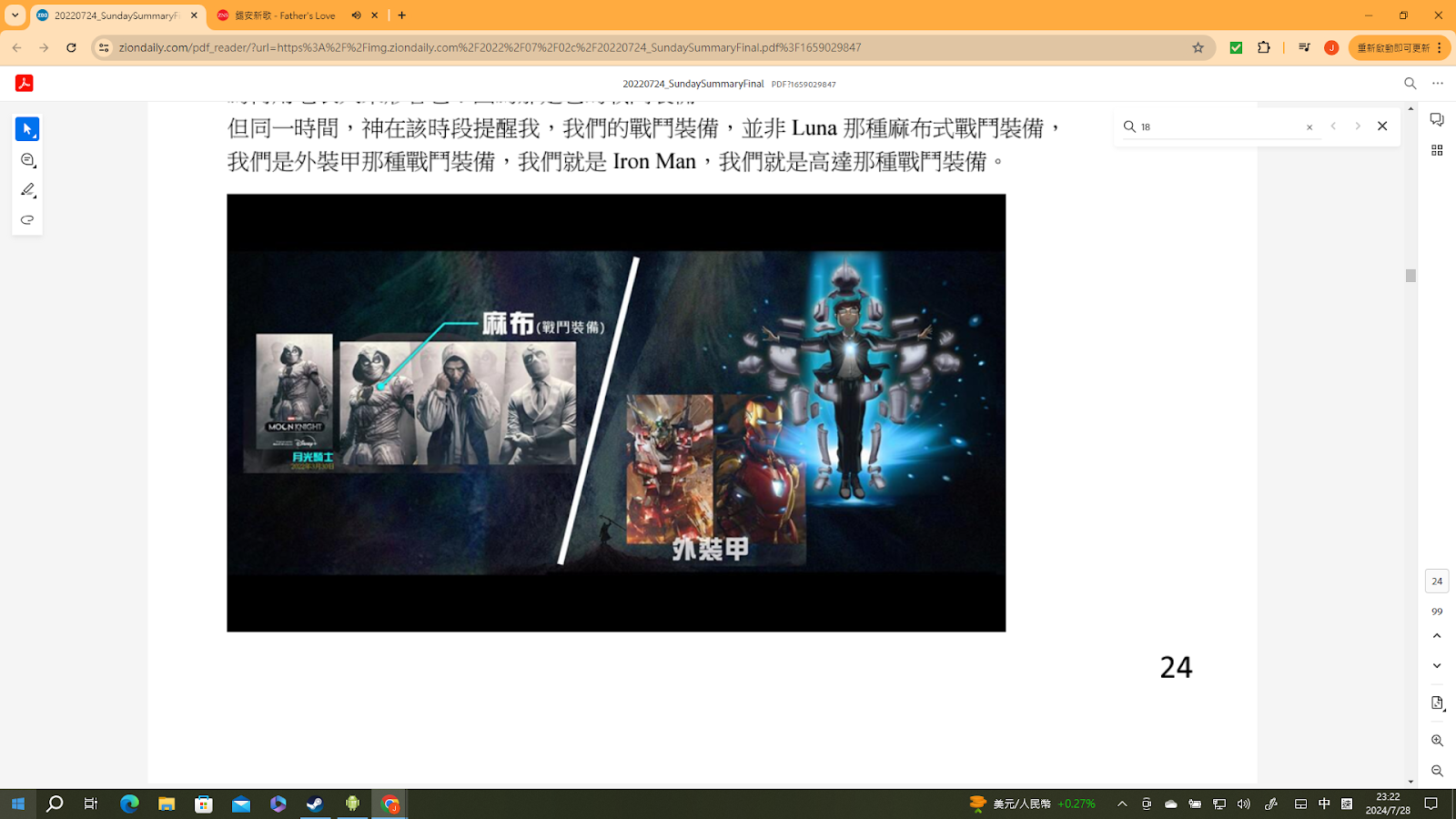Clear the search text with small x
1456x819 pixels.
(1309, 127)
